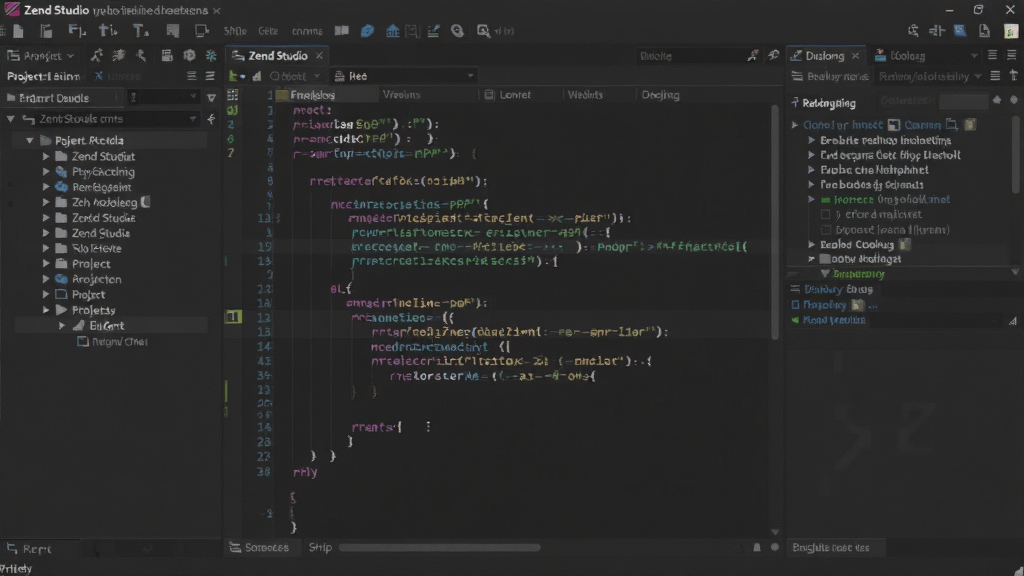Click the document icon at the toolbar's right end
Screen dimensions: 1024x576
coord(984,31)
